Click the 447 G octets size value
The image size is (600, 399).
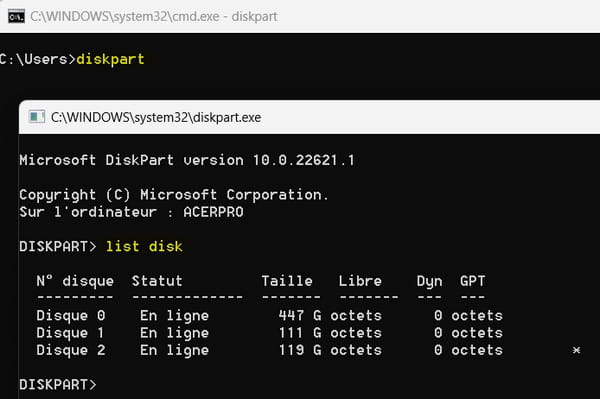[x=330, y=316]
